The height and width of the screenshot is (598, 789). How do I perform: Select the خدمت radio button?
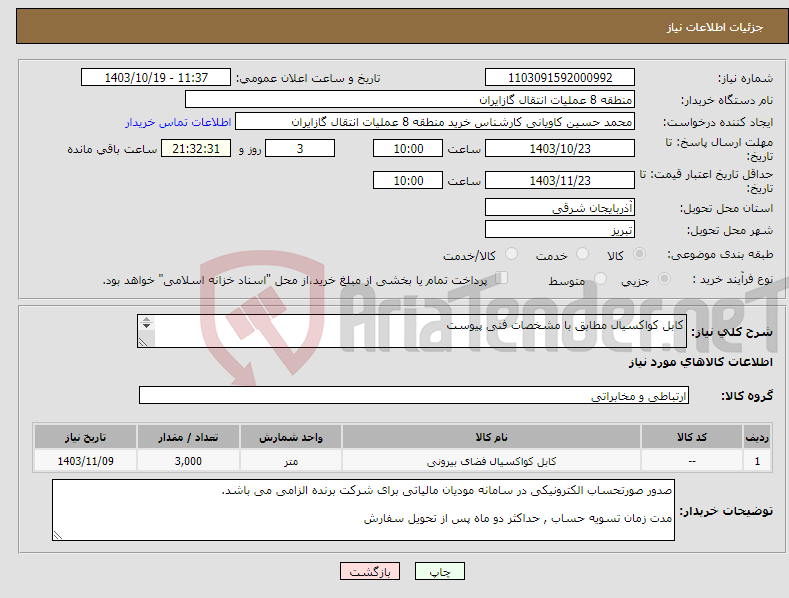point(582,254)
